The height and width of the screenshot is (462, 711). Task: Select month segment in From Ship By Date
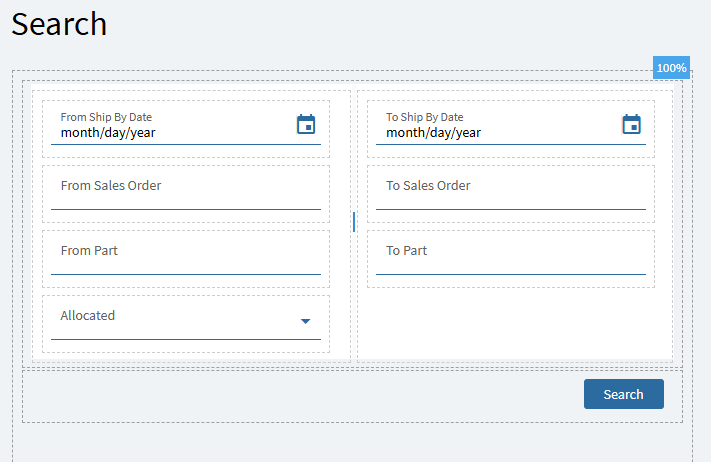click(79, 132)
